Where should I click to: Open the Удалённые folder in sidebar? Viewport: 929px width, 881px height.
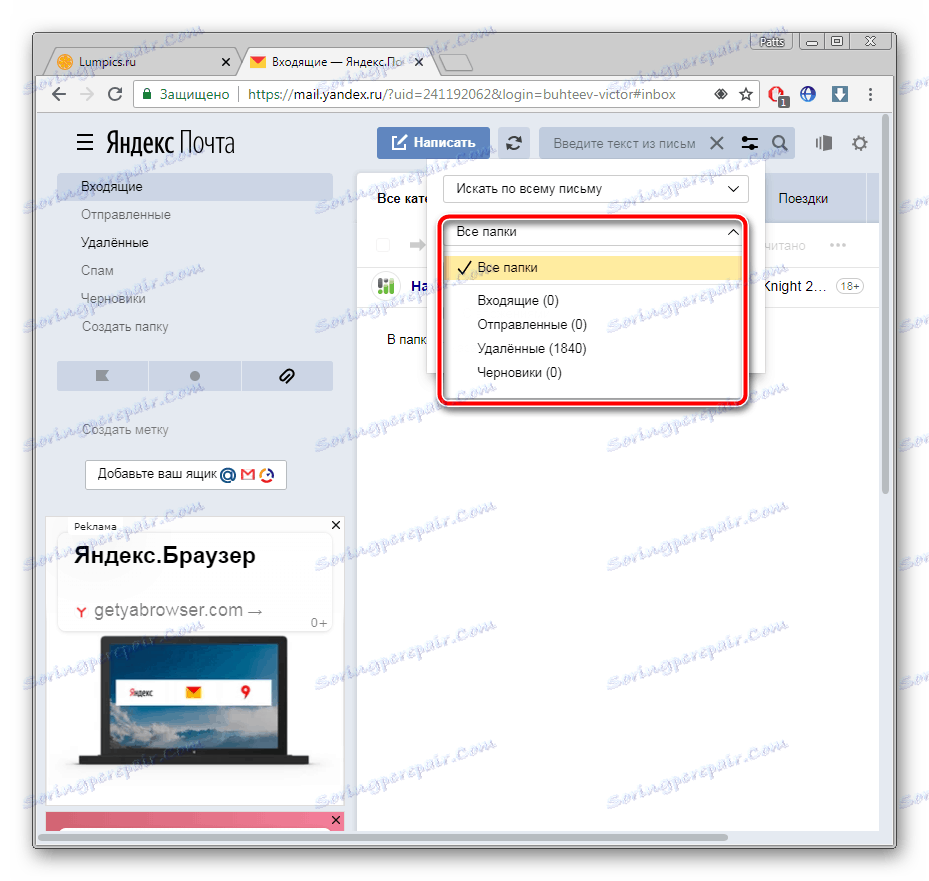pos(115,242)
